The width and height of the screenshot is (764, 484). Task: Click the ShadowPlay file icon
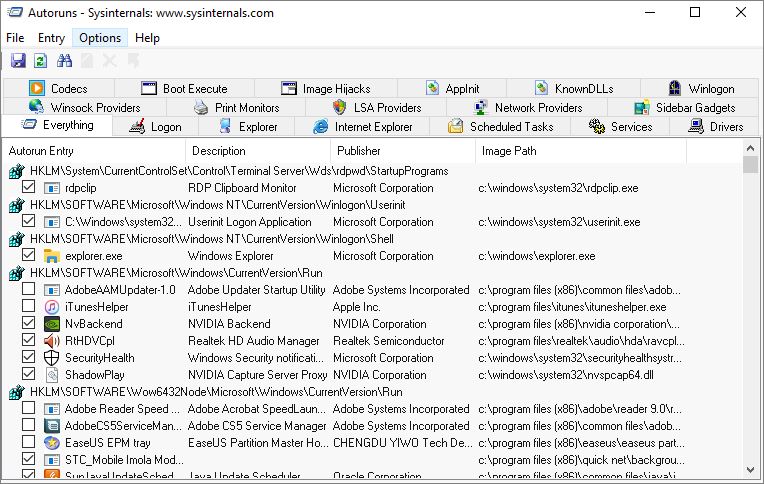pos(52,375)
